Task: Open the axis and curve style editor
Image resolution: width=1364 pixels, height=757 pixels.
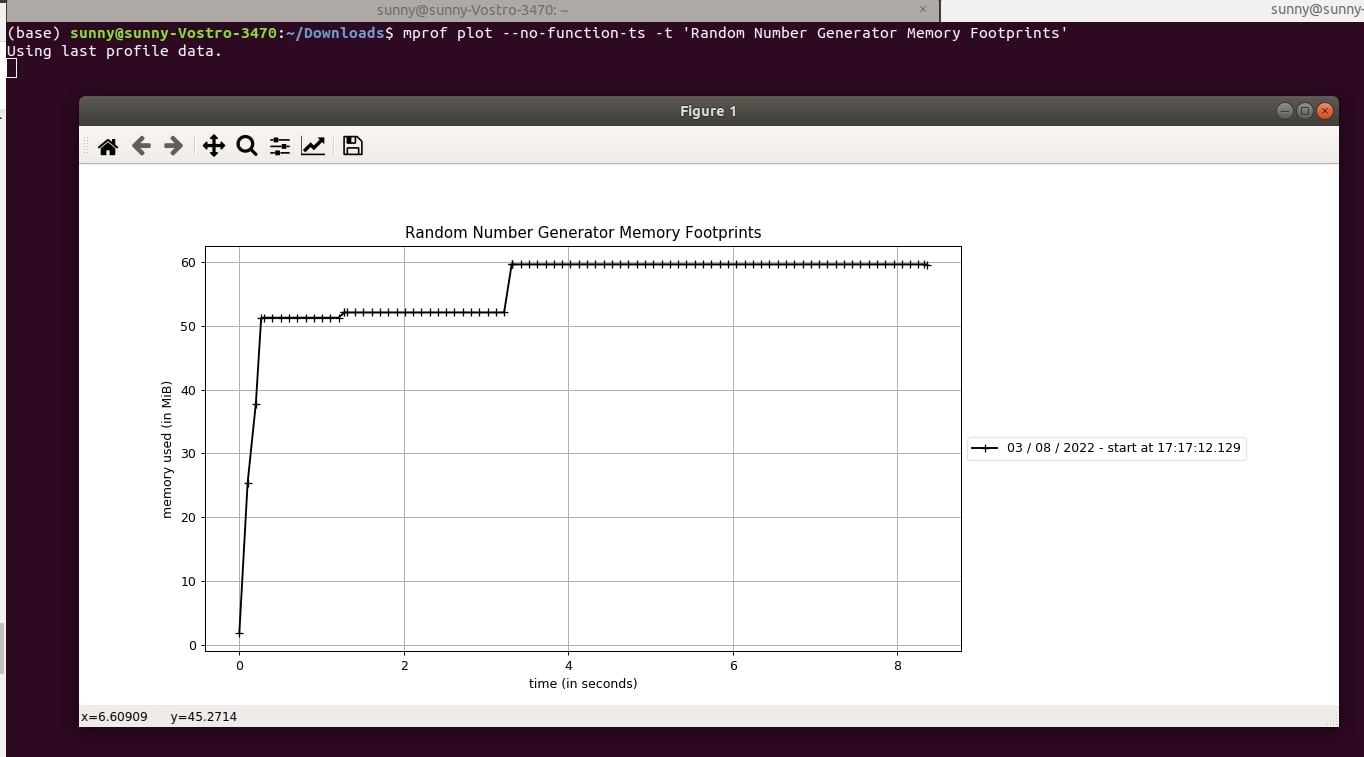Action: (313, 146)
